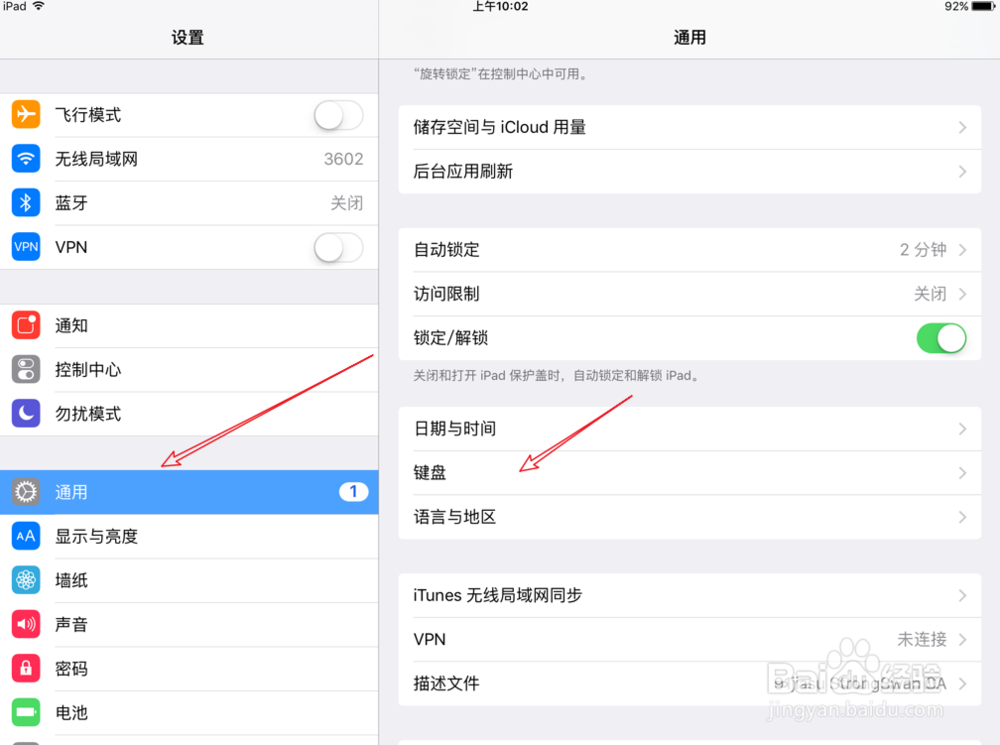Open the 墙纸 wallpaper flower icon
Viewport: 1000px width, 745px height.
click(x=26, y=580)
